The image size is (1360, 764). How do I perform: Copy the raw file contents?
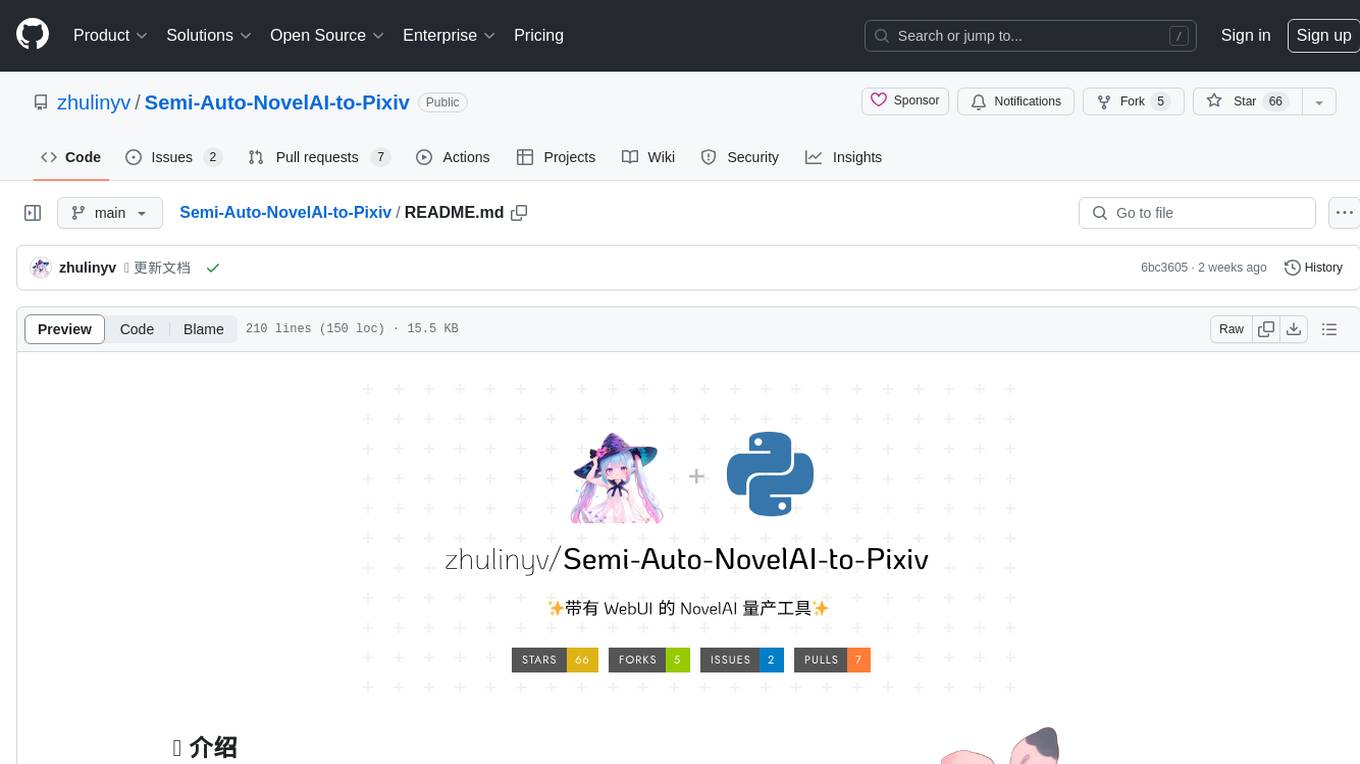[x=1266, y=329]
